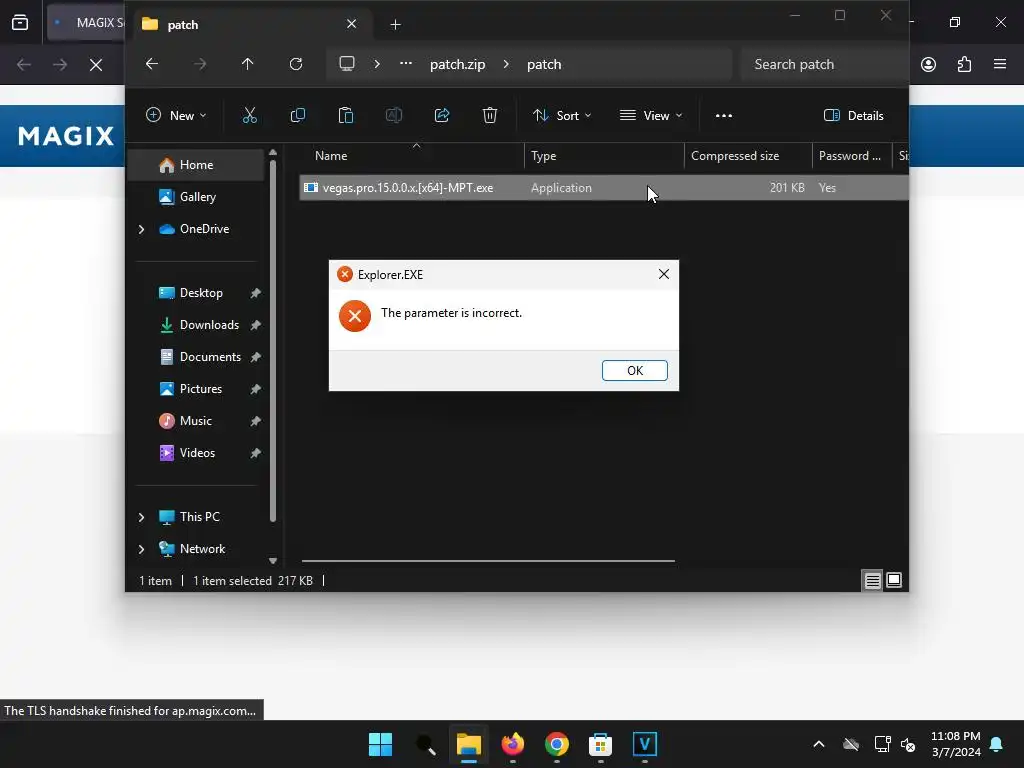Viewport: 1024px width, 768px height.
Task: Click the Rename icon in toolbar
Action: pos(394,116)
